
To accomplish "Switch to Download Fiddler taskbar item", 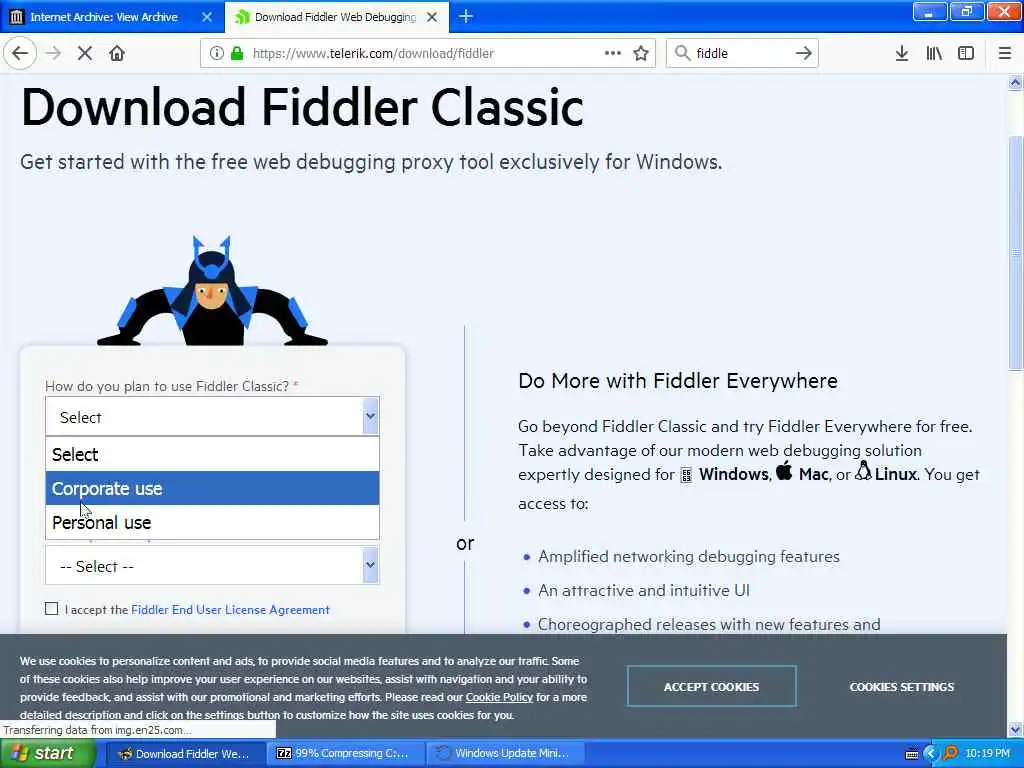I will [185, 753].
